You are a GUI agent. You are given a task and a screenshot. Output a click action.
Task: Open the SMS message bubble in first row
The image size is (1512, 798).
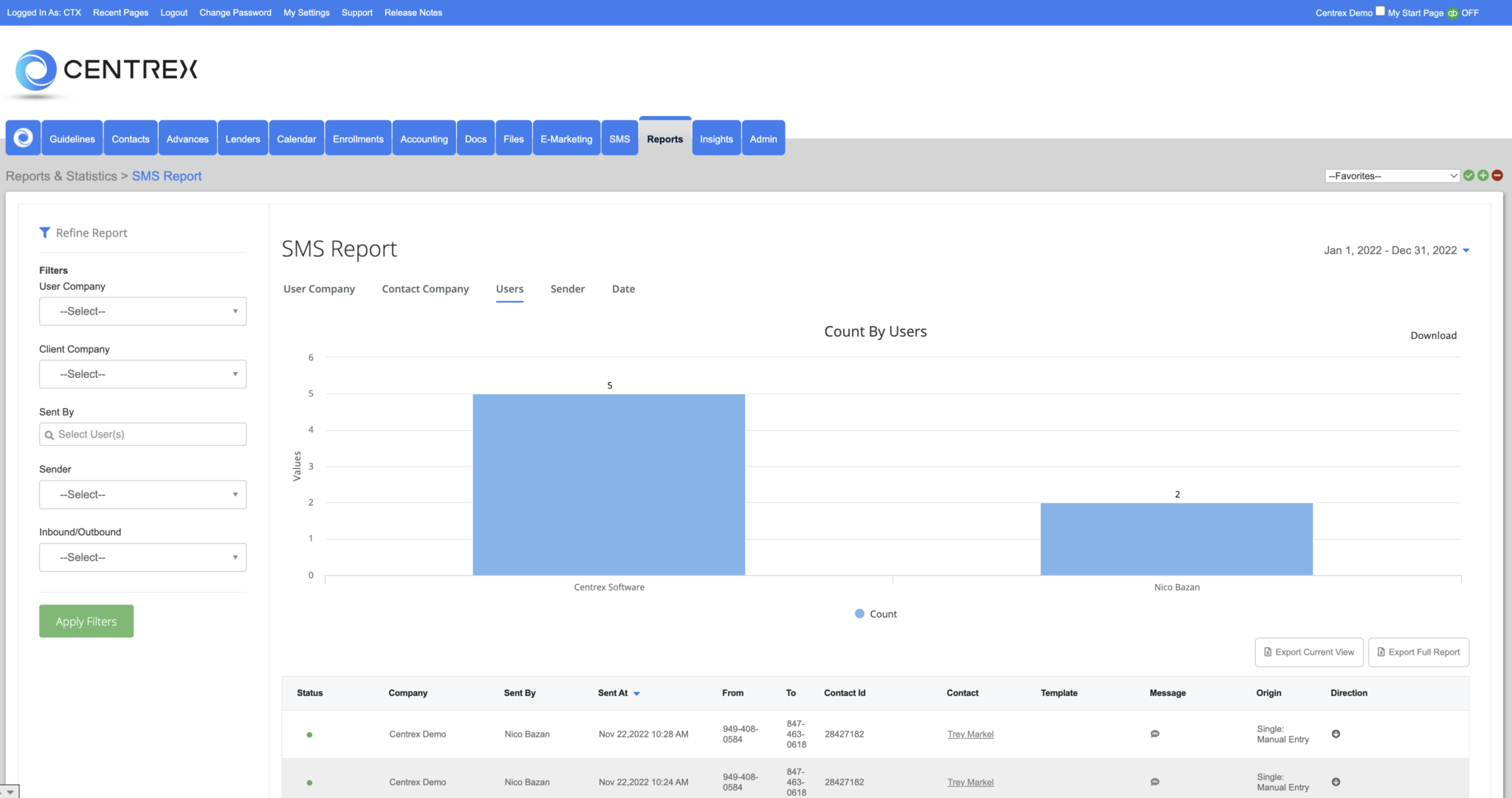point(1155,734)
